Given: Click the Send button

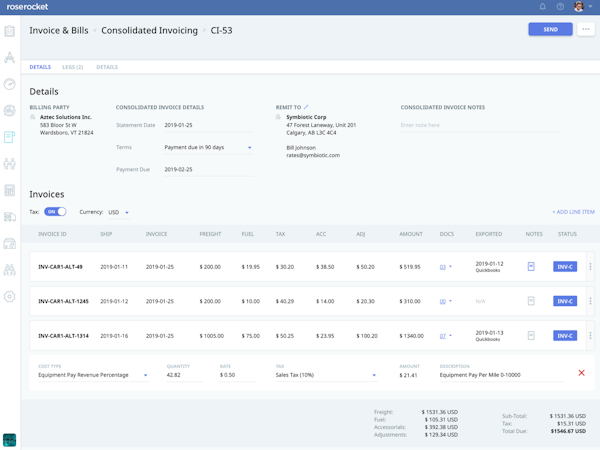Looking at the screenshot, I should click(x=550, y=29).
